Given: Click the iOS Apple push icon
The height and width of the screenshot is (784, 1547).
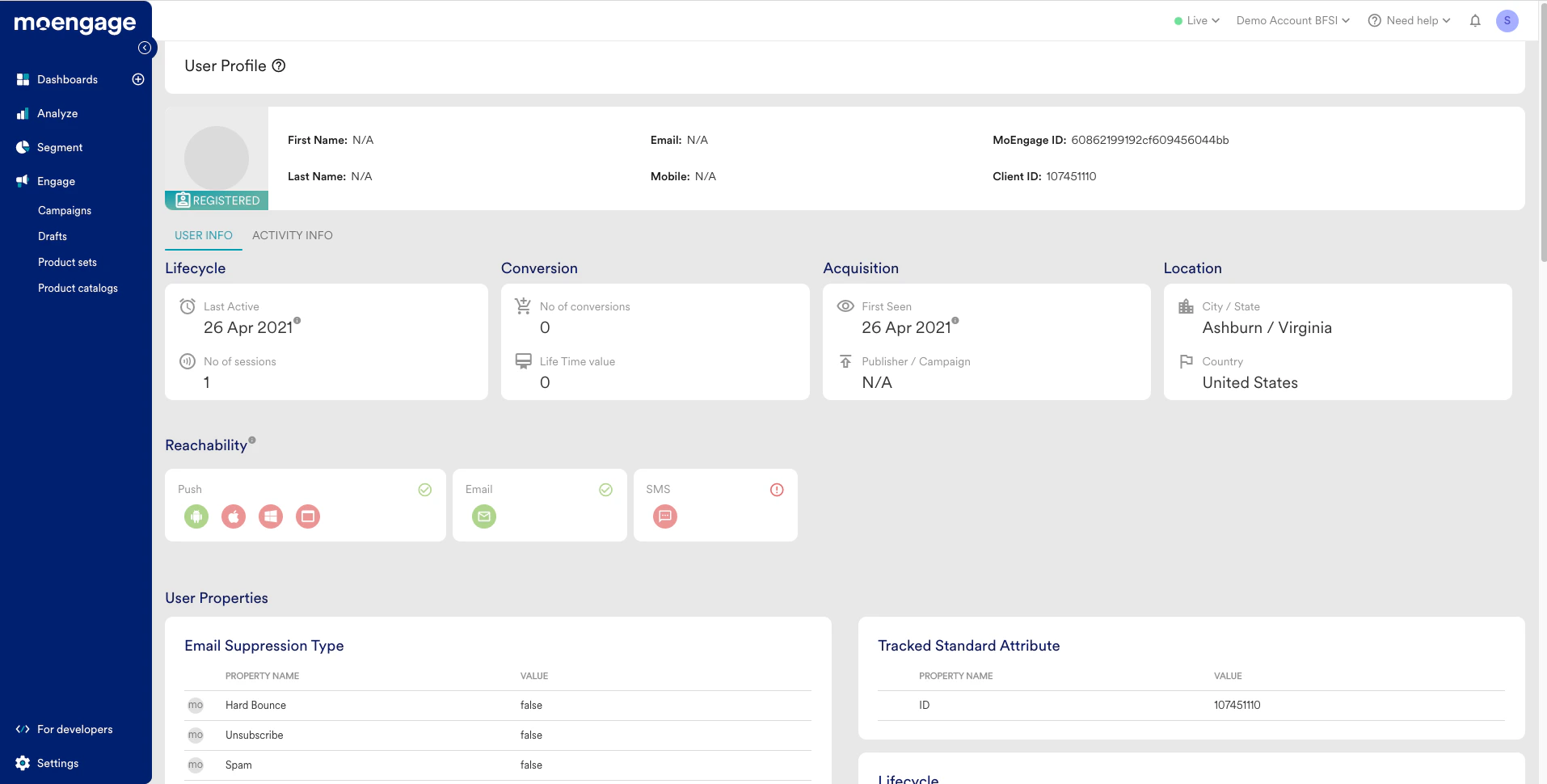Looking at the screenshot, I should 234,516.
